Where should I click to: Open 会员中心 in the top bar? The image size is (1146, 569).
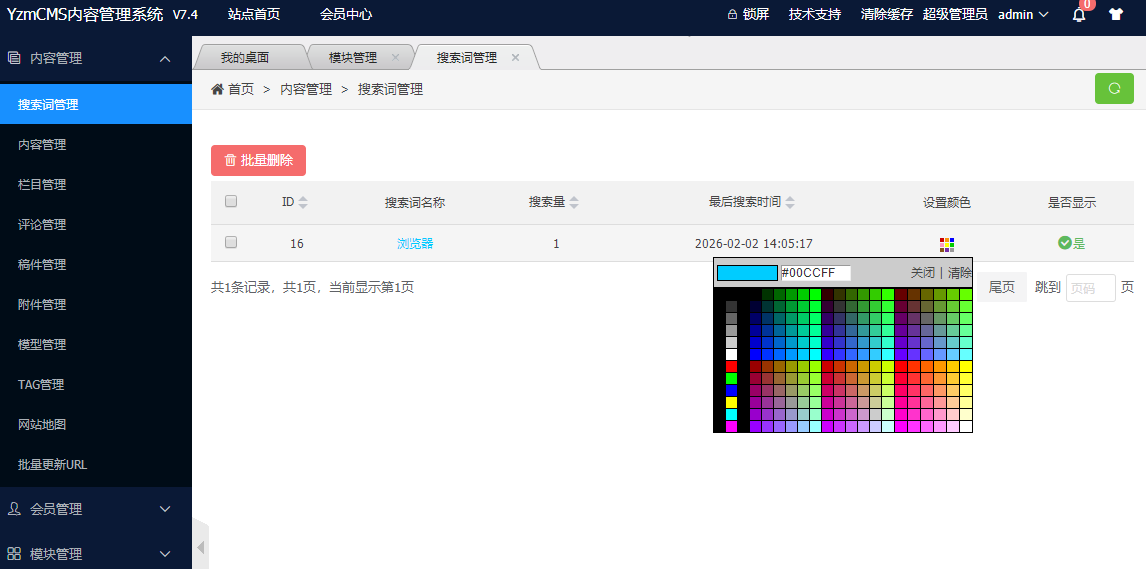(346, 15)
